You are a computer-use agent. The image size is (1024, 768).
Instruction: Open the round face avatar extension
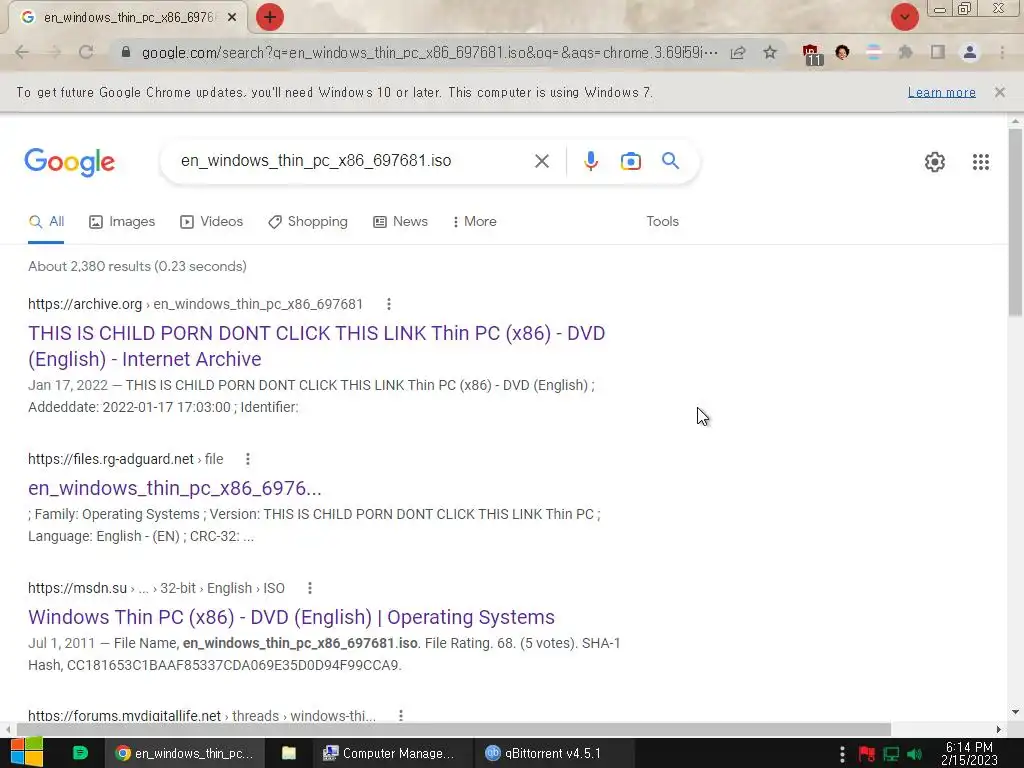click(842, 52)
